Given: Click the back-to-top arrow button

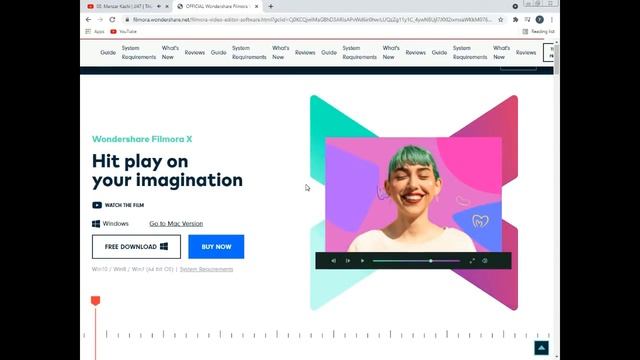Looking at the screenshot, I should (x=541, y=348).
